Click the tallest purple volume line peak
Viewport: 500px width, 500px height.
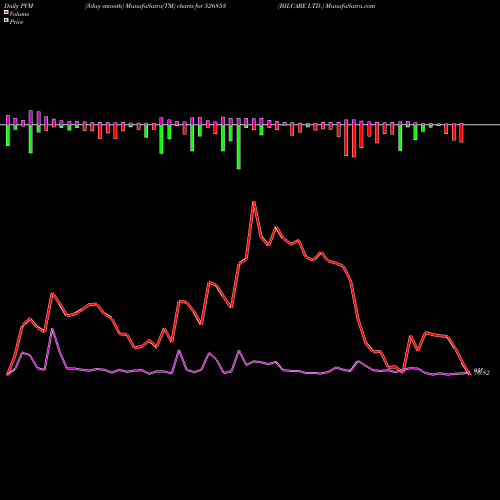tap(52, 329)
